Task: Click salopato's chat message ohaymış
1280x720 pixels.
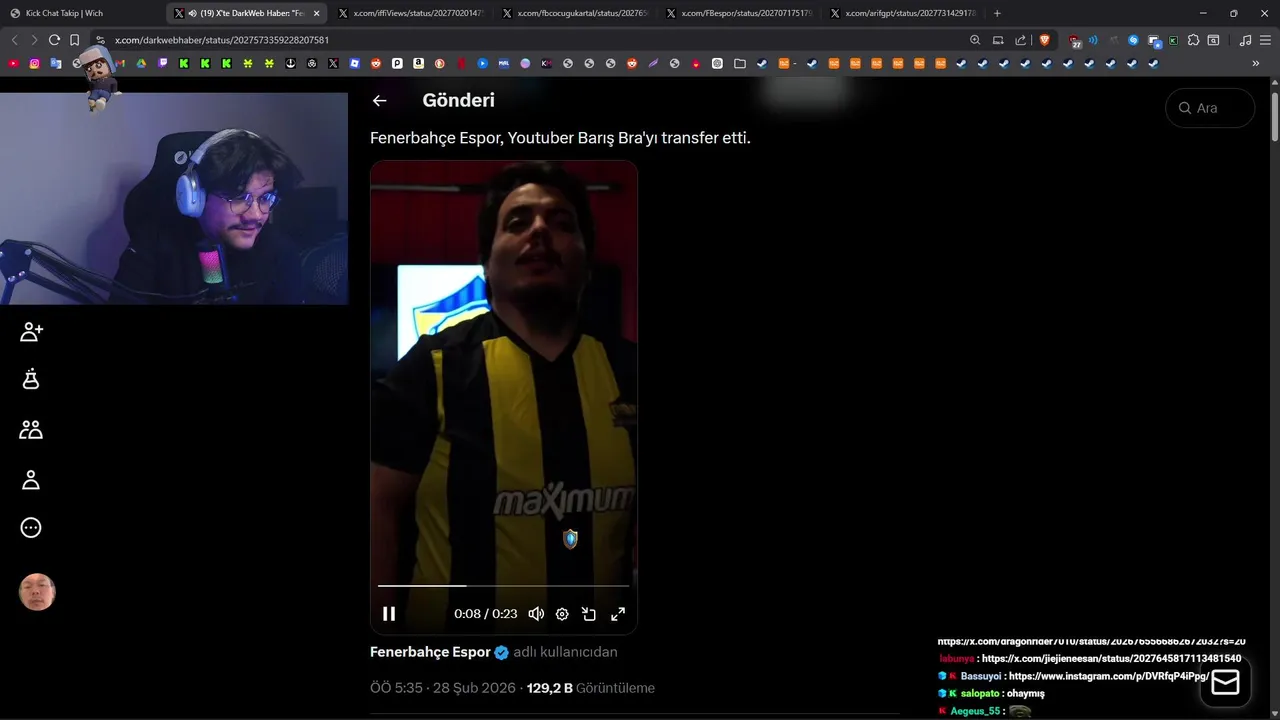Action: tap(1024, 693)
